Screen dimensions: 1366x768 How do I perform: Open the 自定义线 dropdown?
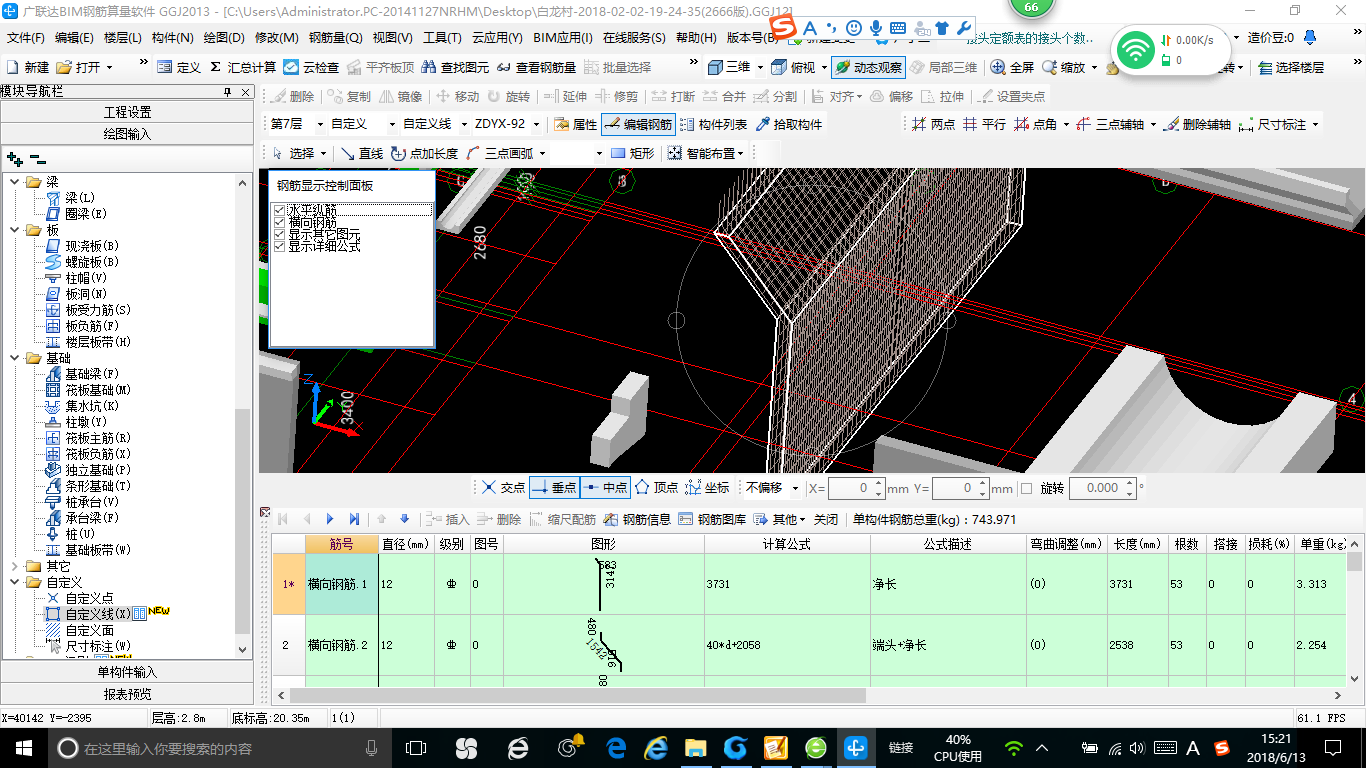pyautogui.click(x=462, y=125)
